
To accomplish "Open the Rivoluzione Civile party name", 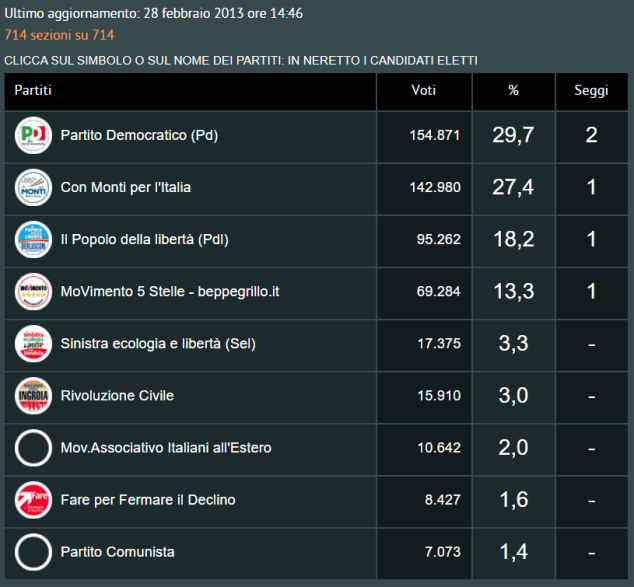I will [x=117, y=395].
